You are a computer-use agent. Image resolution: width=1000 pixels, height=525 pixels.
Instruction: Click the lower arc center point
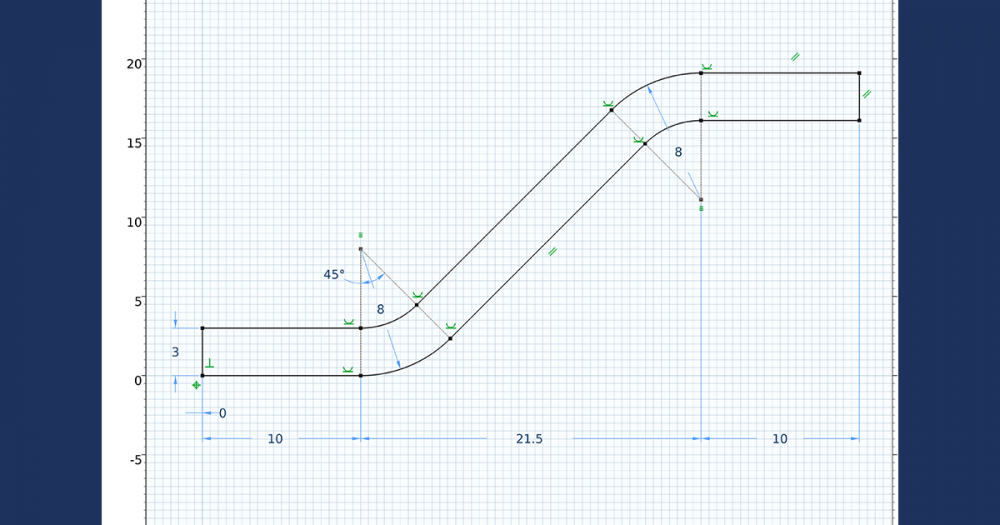click(360, 249)
